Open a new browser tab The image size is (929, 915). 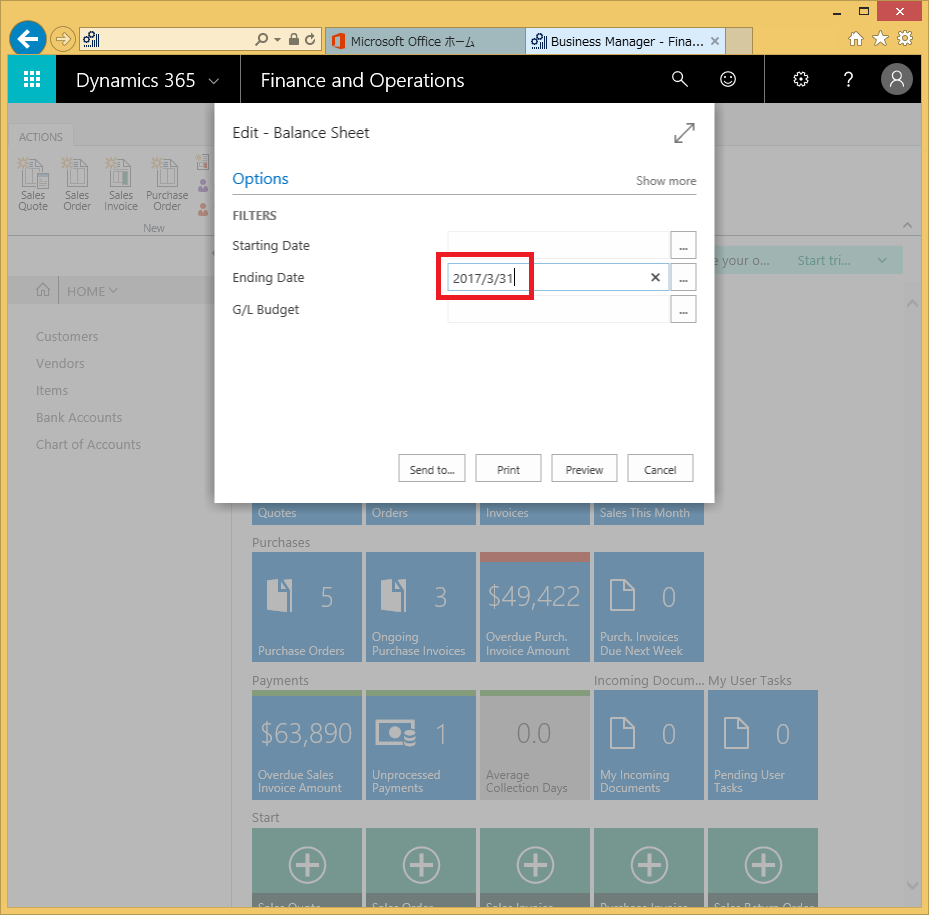click(x=739, y=41)
